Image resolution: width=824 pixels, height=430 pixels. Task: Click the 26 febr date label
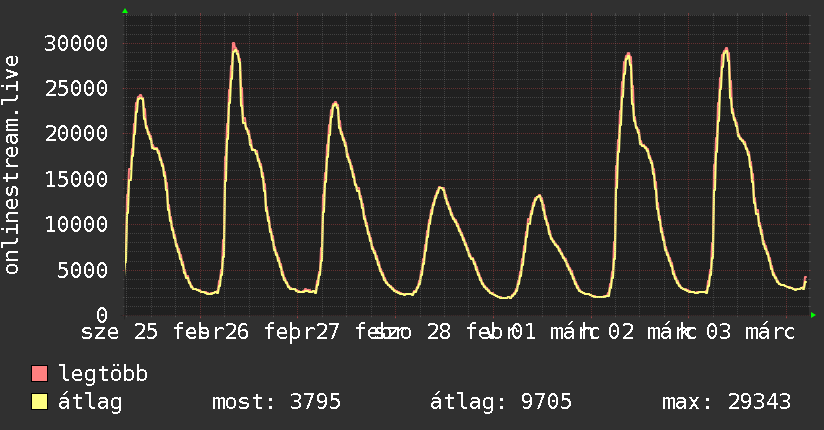269,332
